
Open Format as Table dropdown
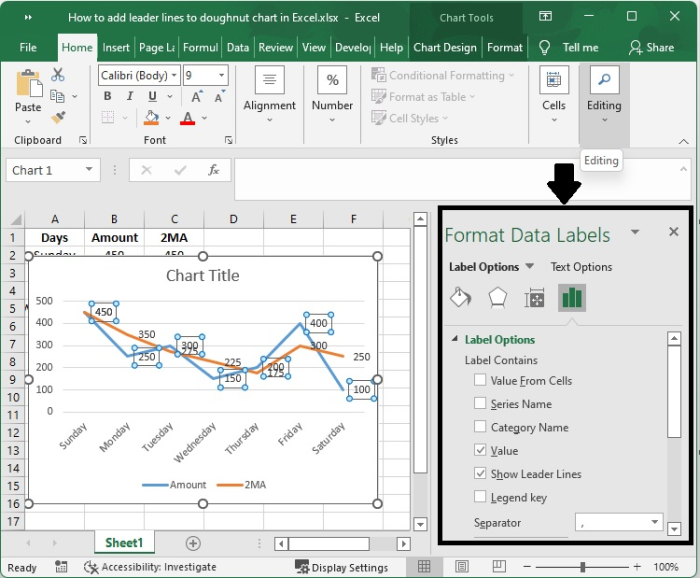[423, 97]
